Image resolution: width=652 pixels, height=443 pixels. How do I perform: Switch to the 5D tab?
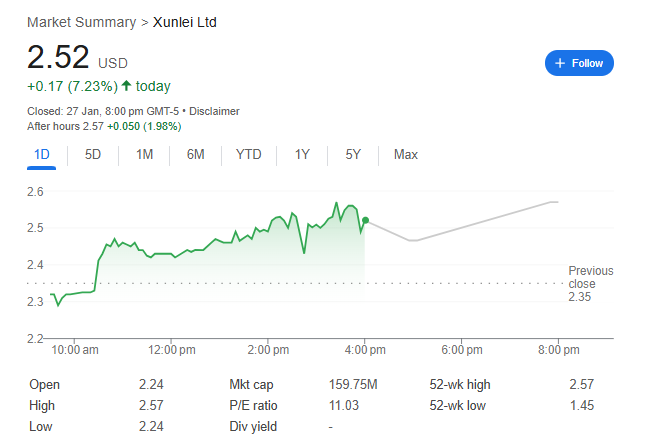click(93, 154)
